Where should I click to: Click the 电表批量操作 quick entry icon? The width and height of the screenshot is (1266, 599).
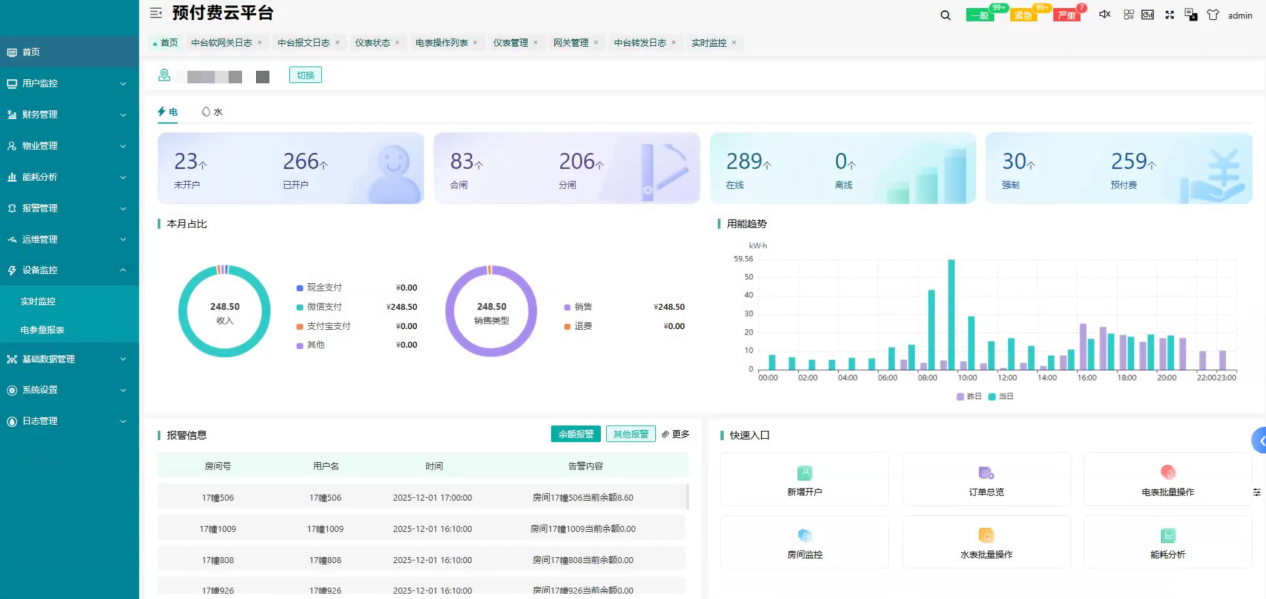tap(1167, 473)
